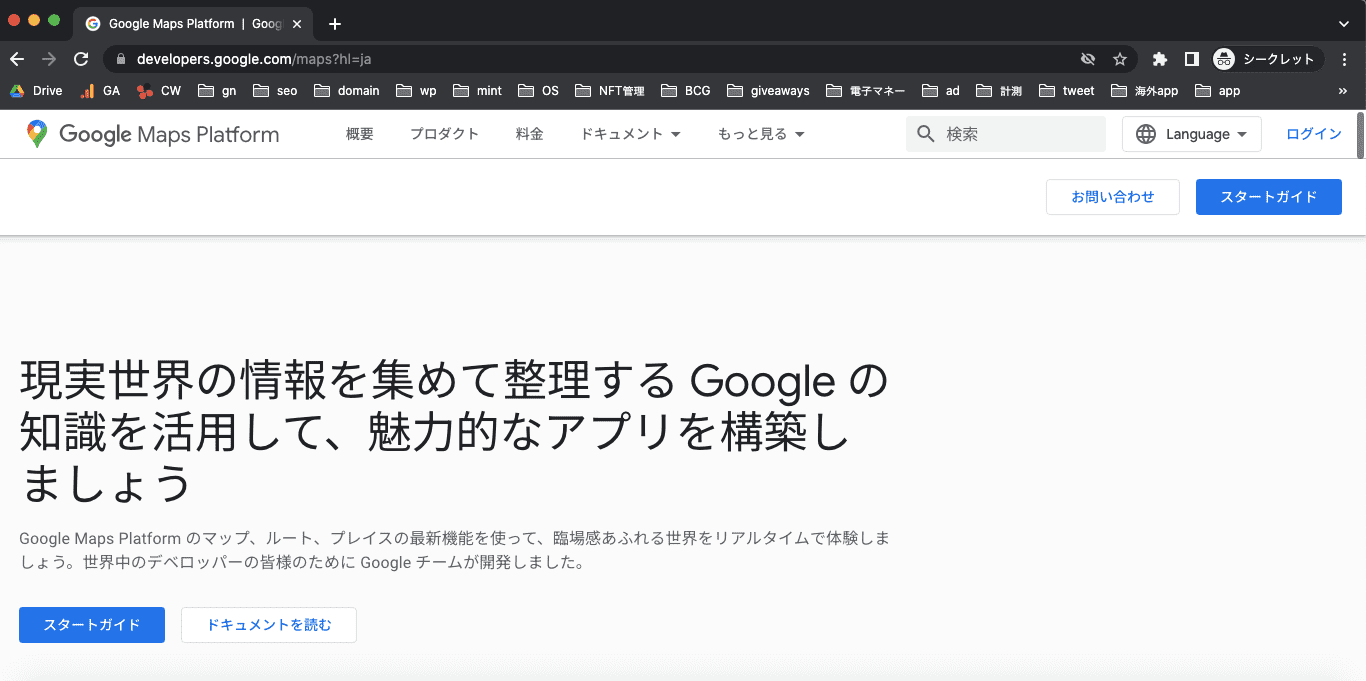Open the seo bookmark folder

(275, 91)
